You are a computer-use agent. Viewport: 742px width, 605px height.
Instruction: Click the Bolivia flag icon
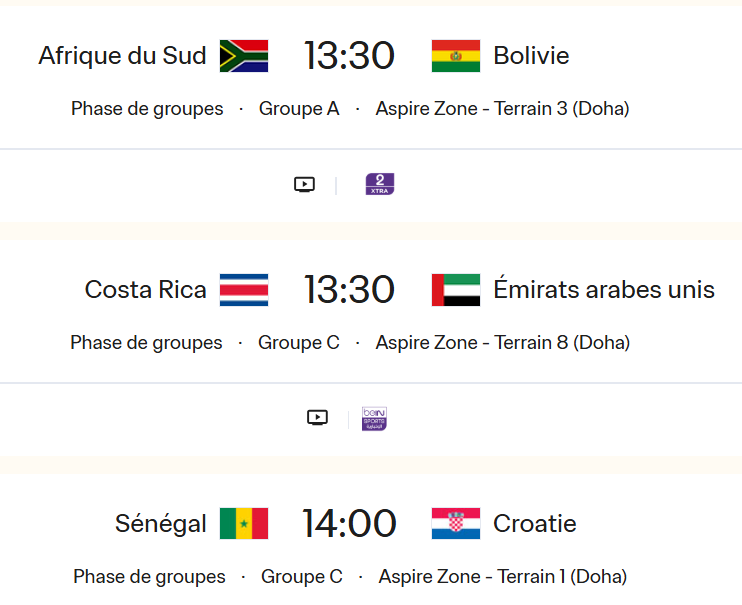click(456, 56)
